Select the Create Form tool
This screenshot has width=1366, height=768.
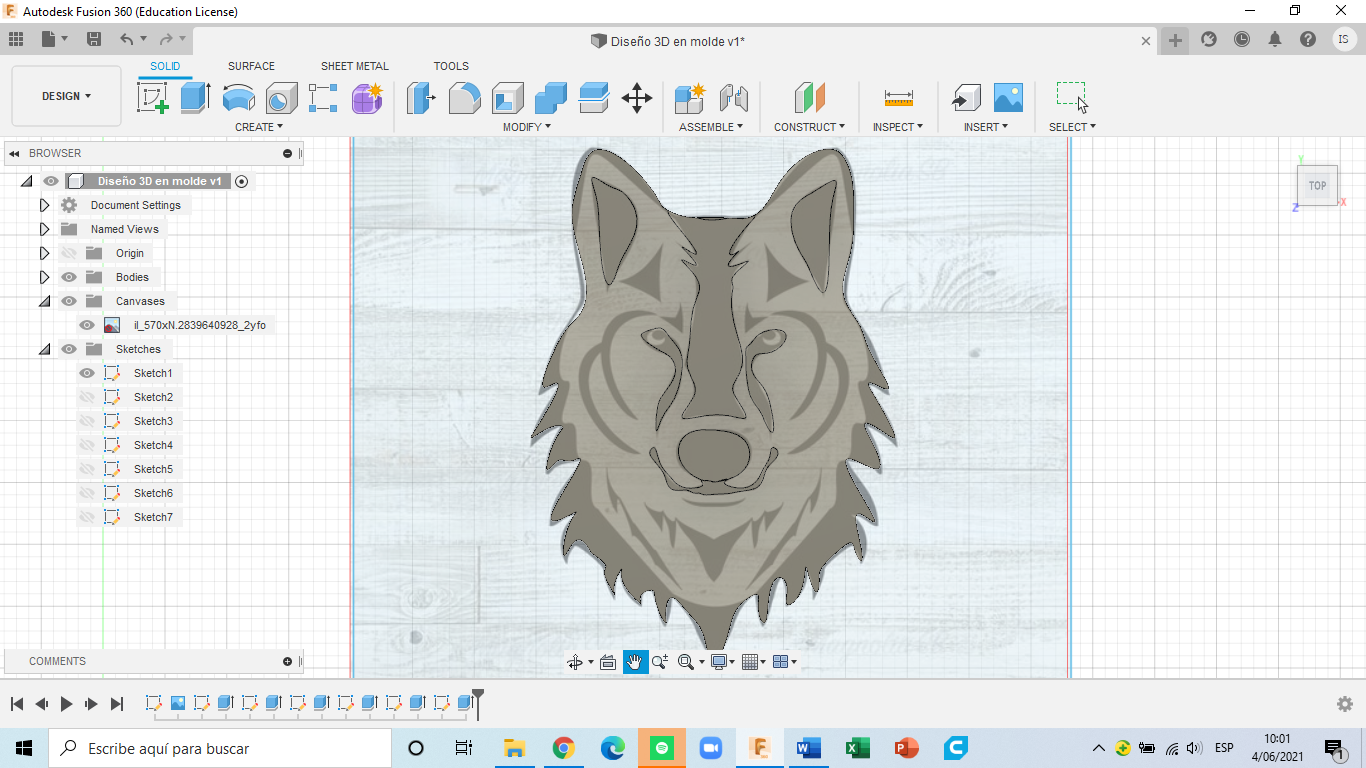[367, 98]
